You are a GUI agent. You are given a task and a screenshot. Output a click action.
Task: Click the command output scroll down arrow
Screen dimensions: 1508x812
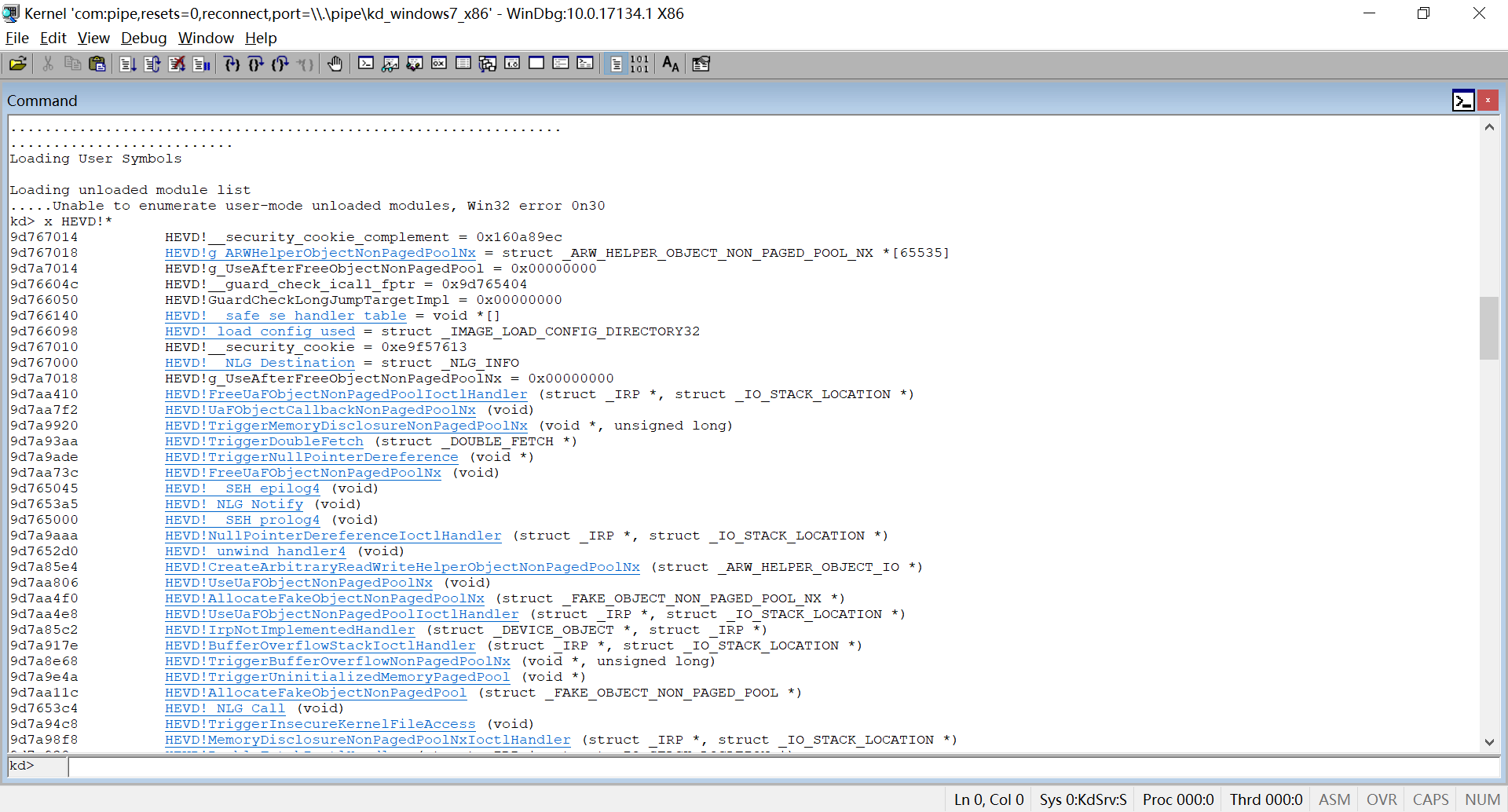pyautogui.click(x=1489, y=742)
